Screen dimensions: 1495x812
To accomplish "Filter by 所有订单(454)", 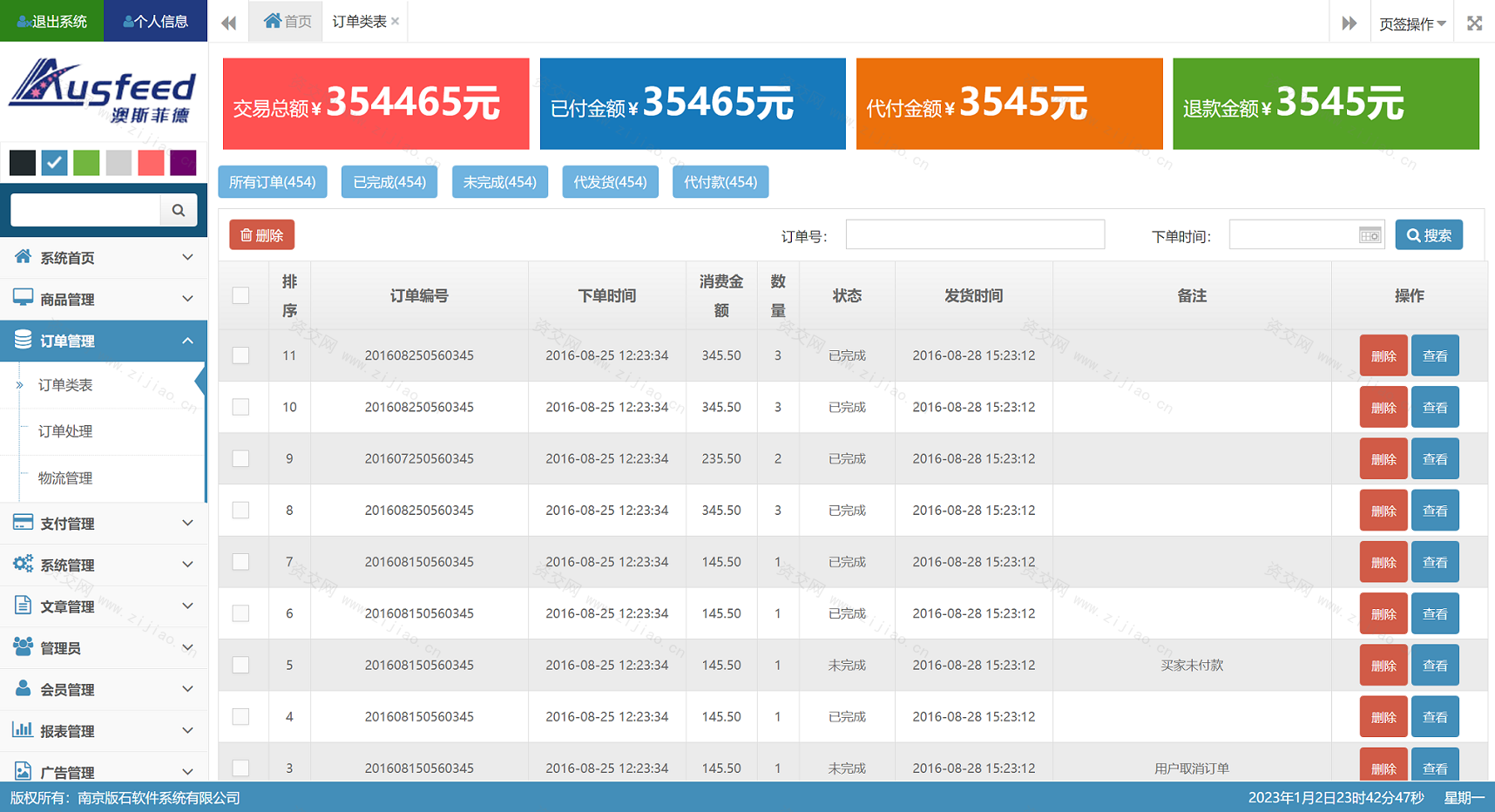I will [273, 182].
